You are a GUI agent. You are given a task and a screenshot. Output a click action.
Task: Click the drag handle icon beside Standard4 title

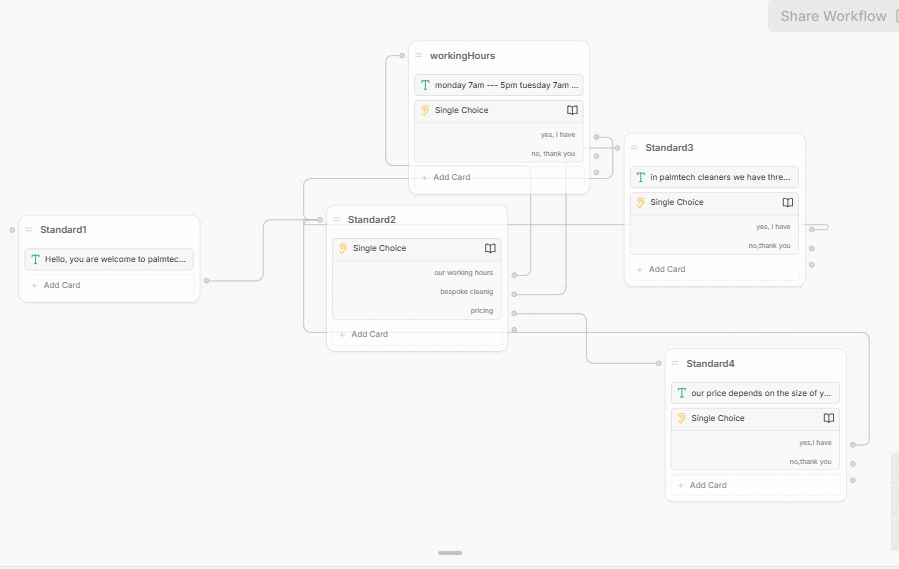675,363
